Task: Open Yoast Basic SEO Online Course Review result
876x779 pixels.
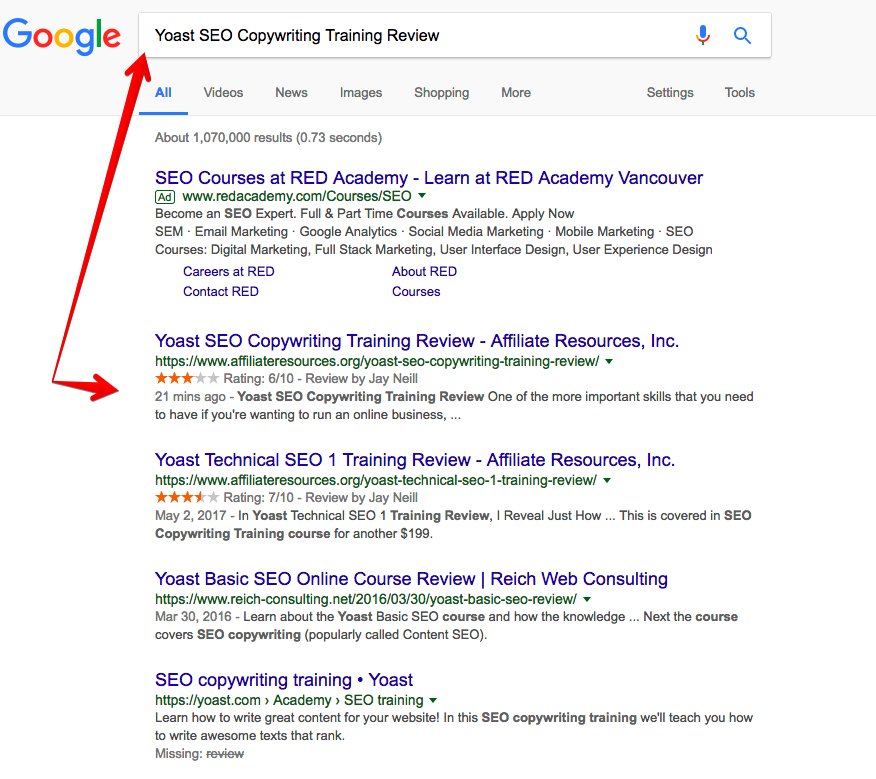Action: pyautogui.click(x=411, y=579)
